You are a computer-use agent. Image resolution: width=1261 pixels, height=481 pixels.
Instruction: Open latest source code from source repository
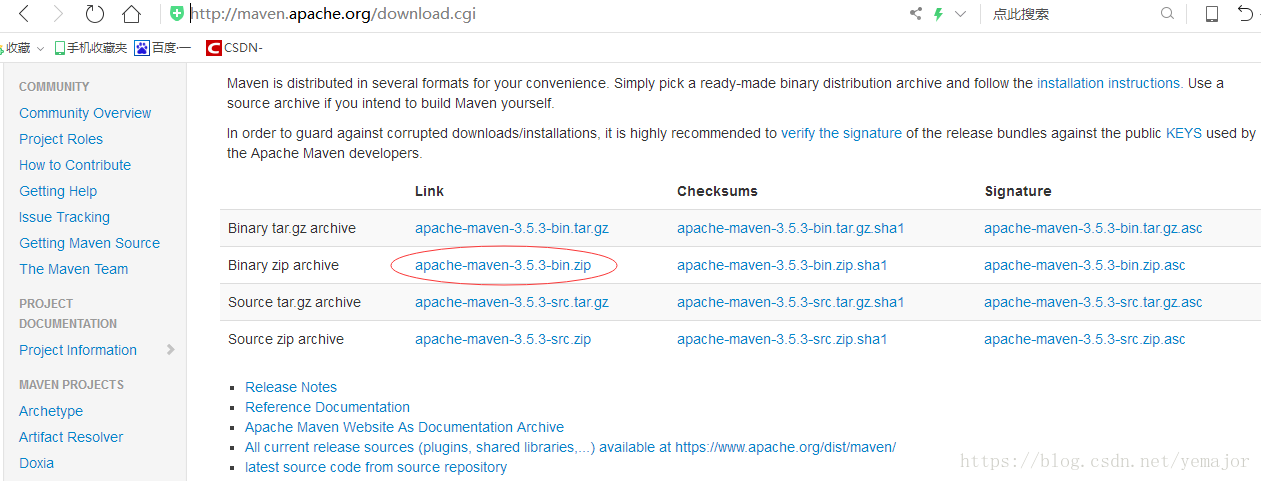[376, 467]
